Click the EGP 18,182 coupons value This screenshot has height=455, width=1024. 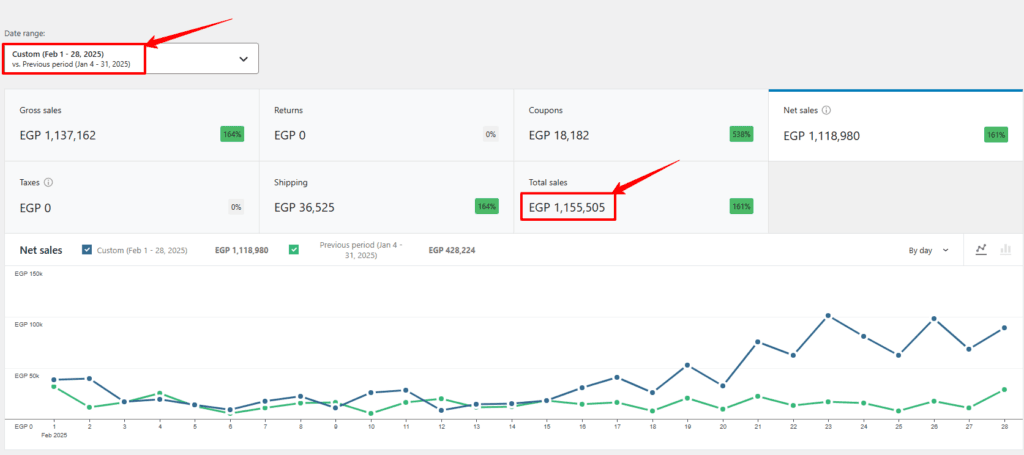(559, 136)
